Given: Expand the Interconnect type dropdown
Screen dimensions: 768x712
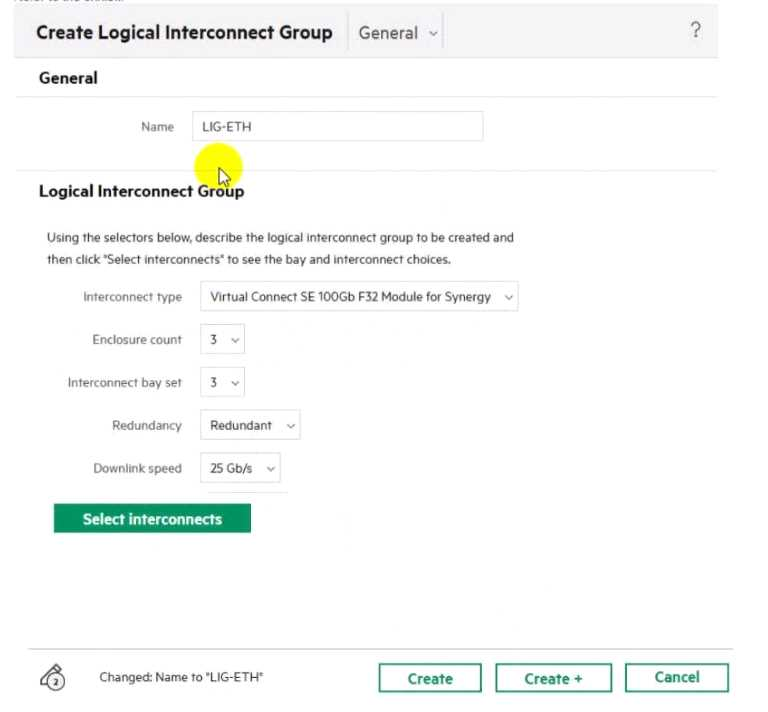Looking at the screenshot, I should [359, 297].
